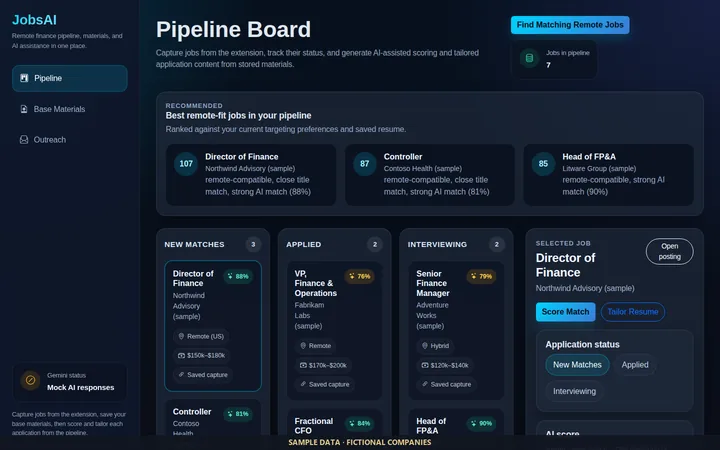Click the $170k–$200k salary tag
Viewport: 720px width, 450px height.
(x=323, y=366)
